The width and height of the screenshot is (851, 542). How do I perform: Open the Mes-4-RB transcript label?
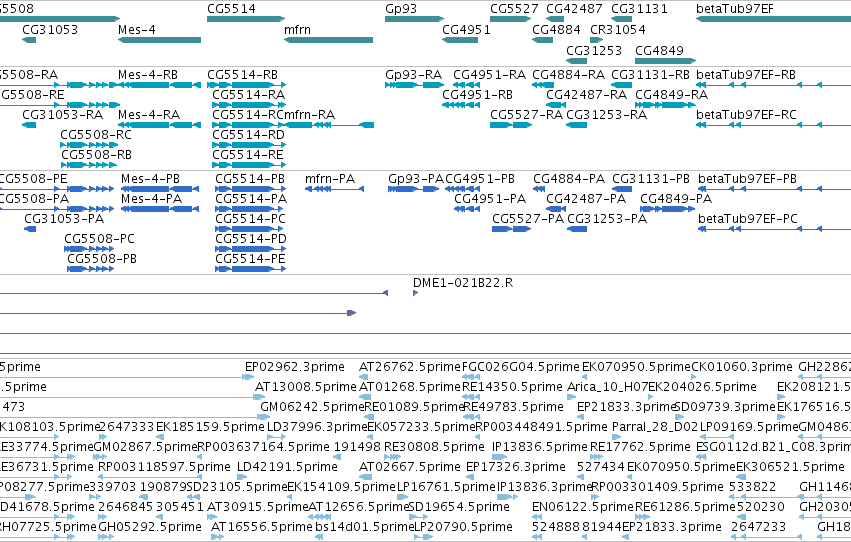click(148, 74)
